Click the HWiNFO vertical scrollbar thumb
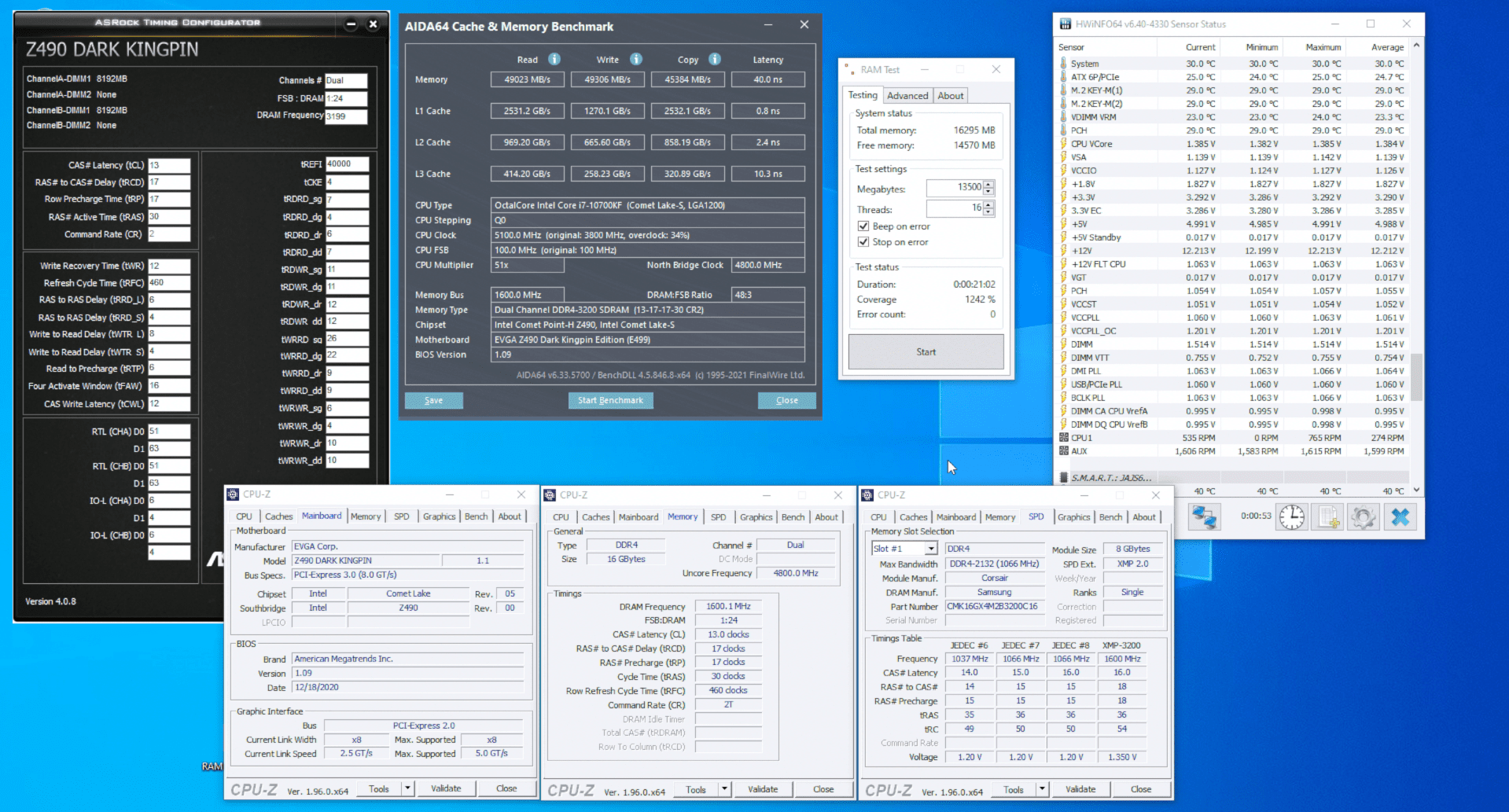The height and width of the screenshot is (812, 1509). coord(1417,378)
